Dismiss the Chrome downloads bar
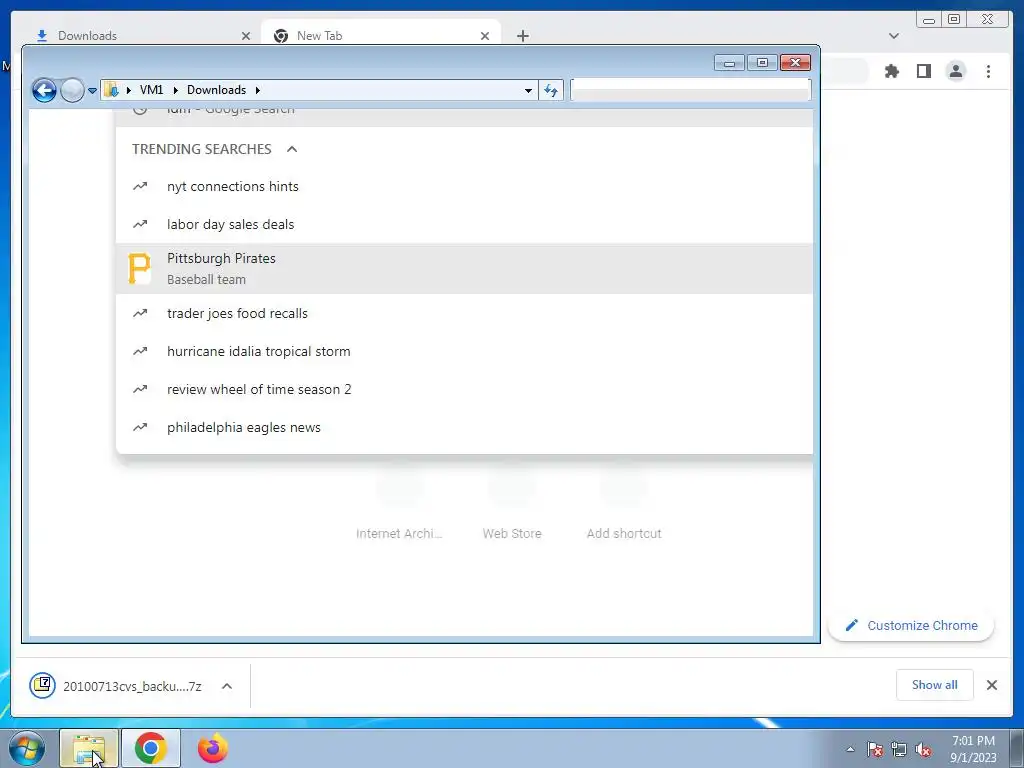 991,685
